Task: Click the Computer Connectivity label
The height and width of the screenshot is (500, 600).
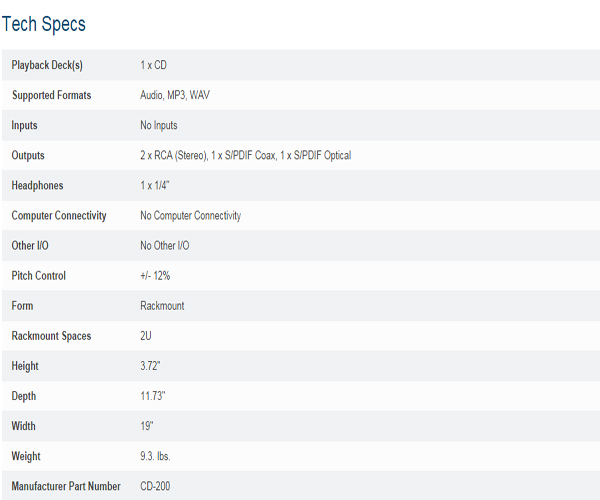Action: click(59, 215)
